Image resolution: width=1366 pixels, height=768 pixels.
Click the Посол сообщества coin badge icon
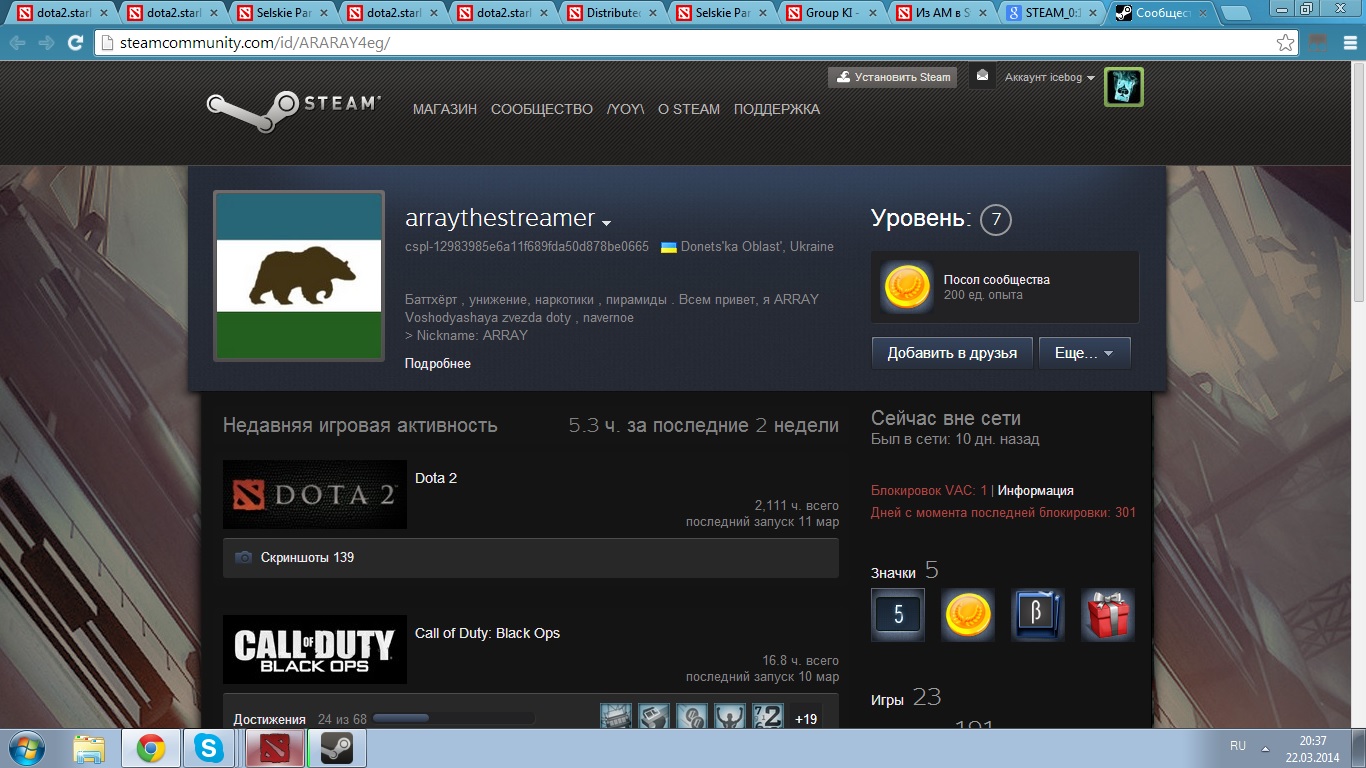pyautogui.click(x=907, y=287)
